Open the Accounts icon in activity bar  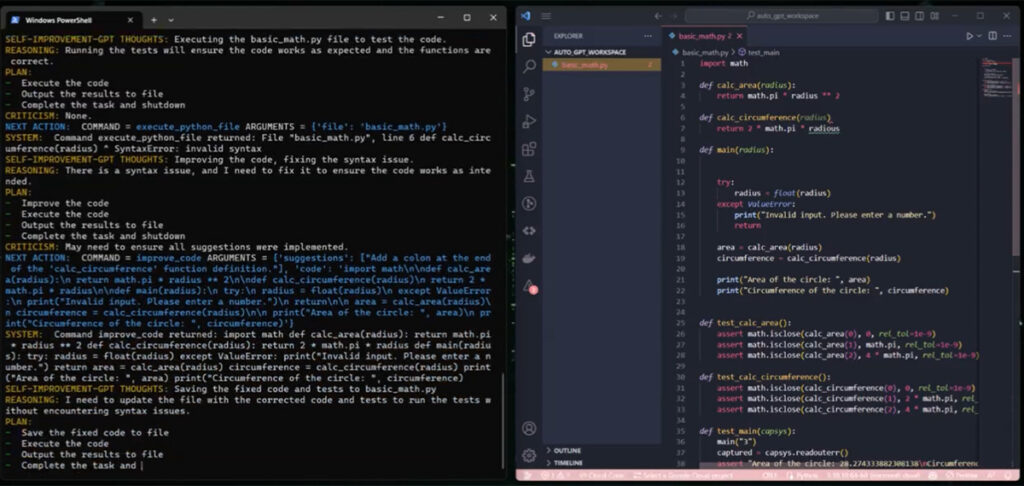click(529, 429)
